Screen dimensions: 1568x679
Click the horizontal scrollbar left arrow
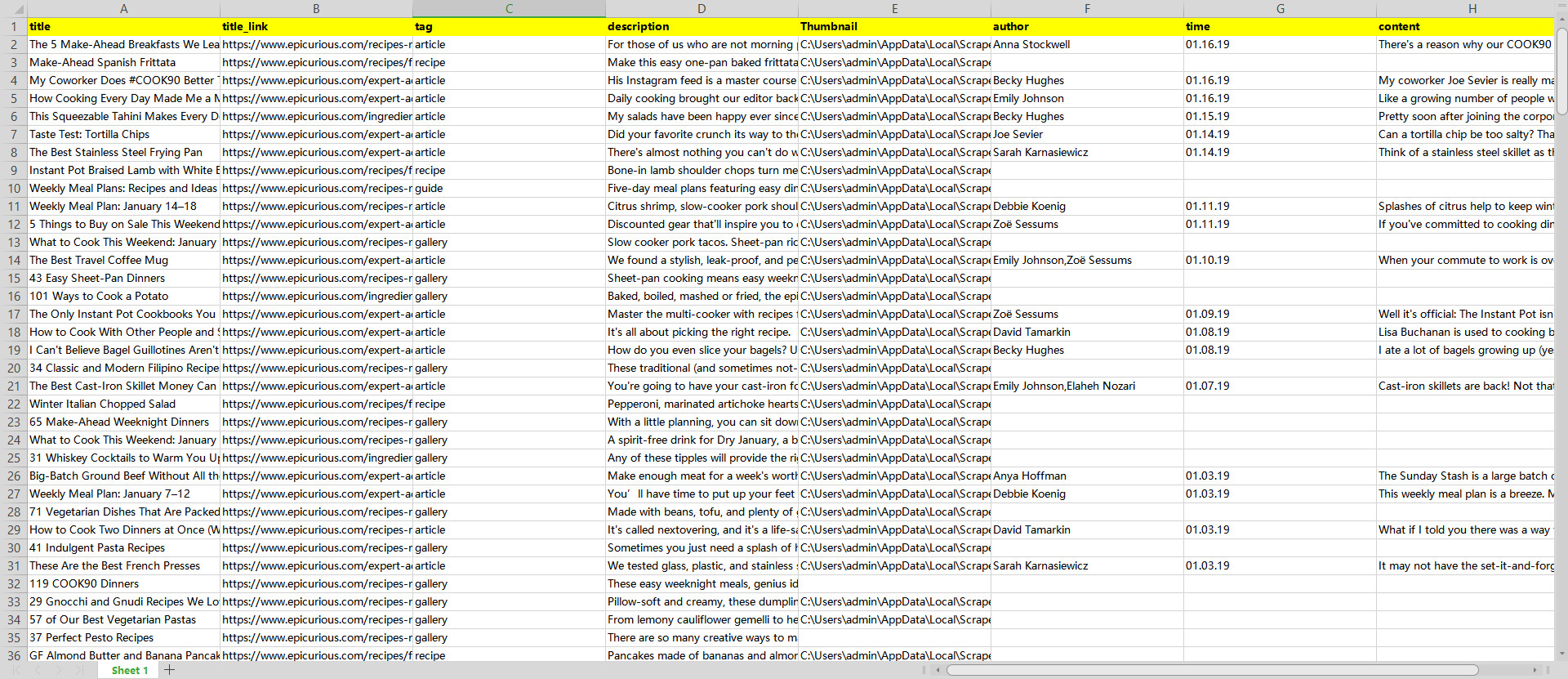[x=938, y=670]
